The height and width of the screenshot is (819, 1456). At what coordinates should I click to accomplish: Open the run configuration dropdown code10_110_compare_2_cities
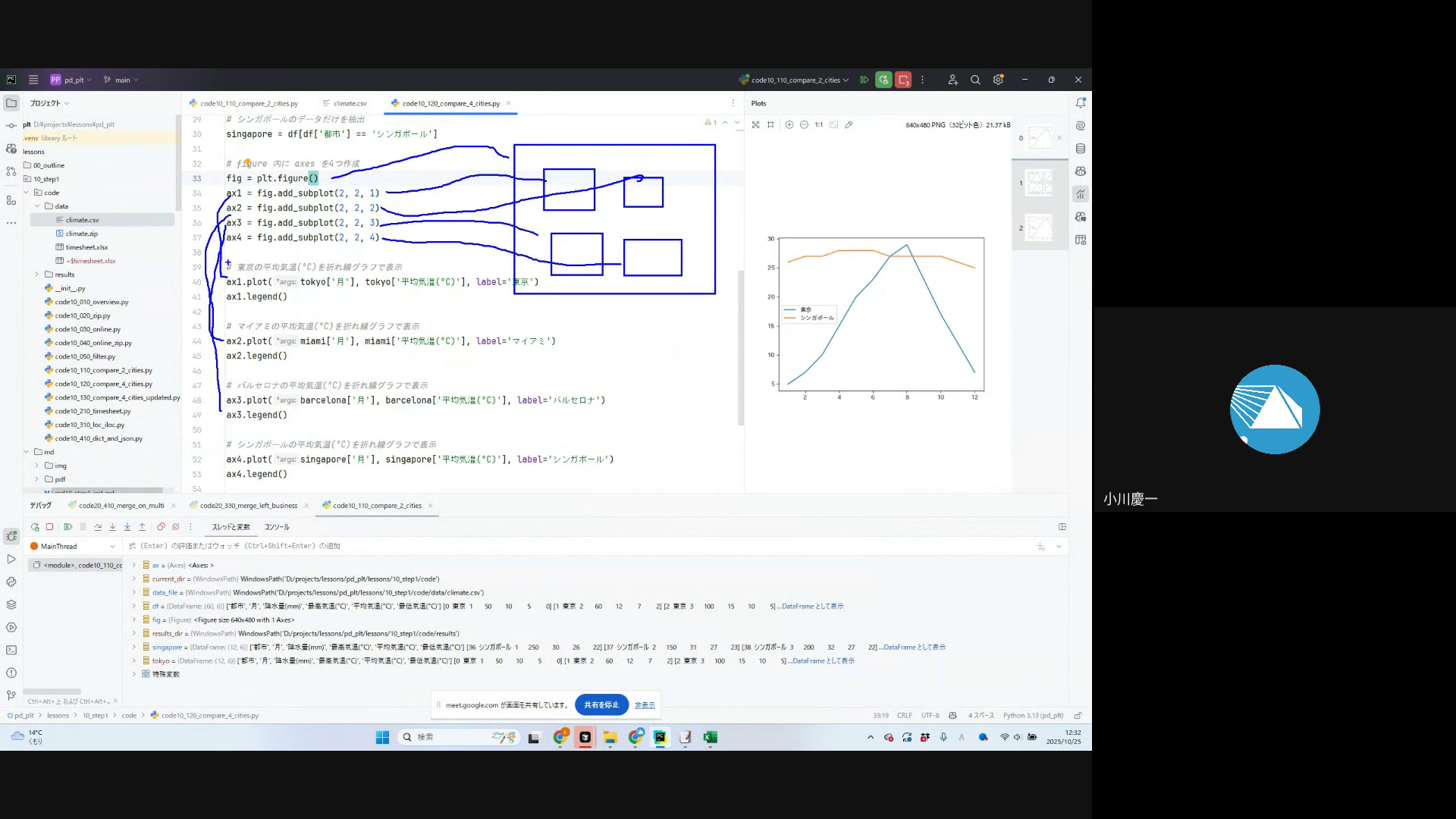click(795, 80)
